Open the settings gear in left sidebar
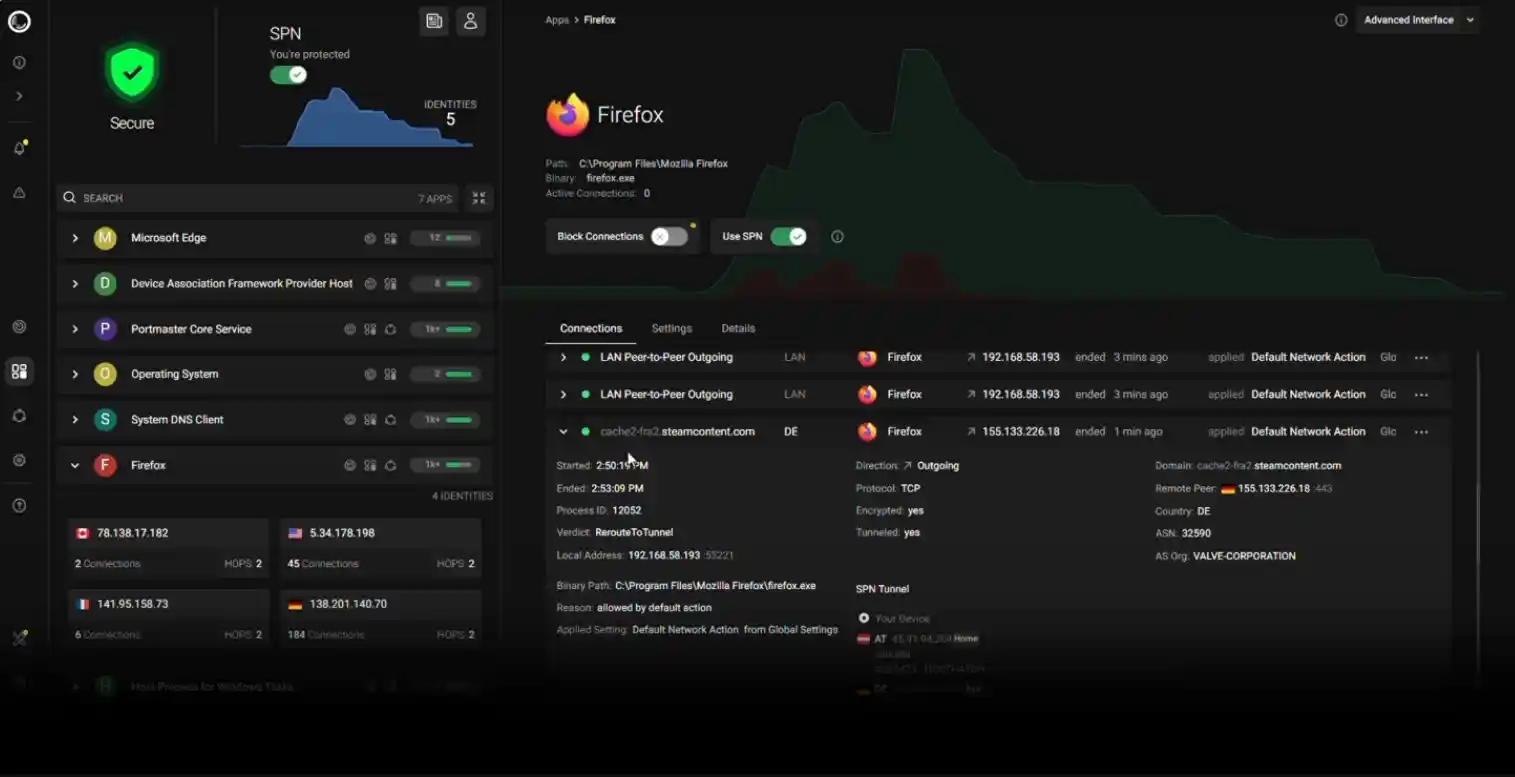 [x=19, y=460]
